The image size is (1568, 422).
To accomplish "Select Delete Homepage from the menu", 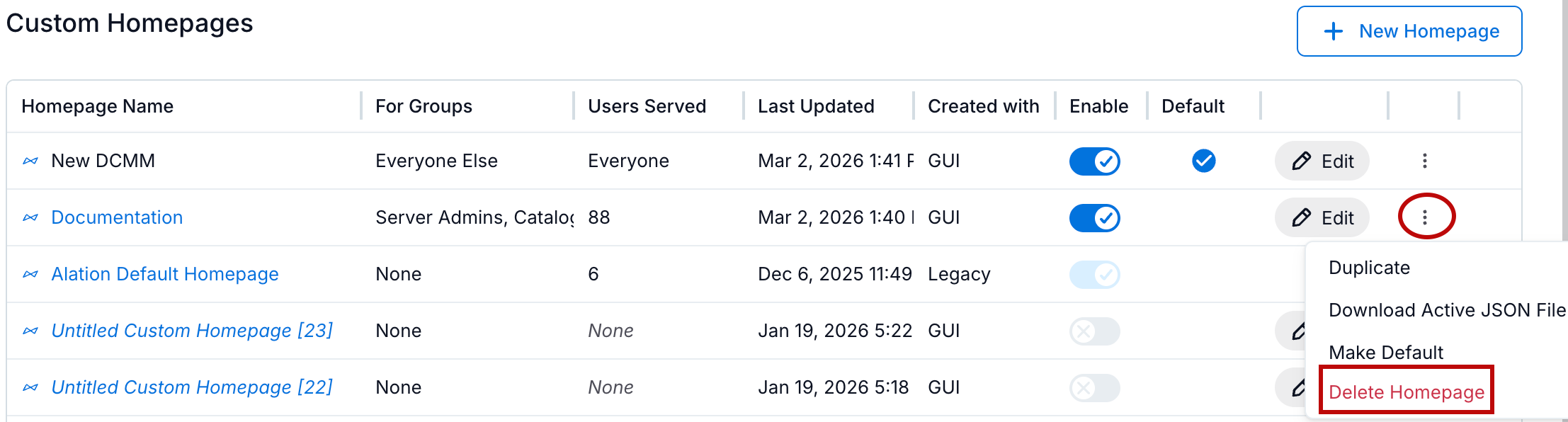I will click(x=1406, y=392).
